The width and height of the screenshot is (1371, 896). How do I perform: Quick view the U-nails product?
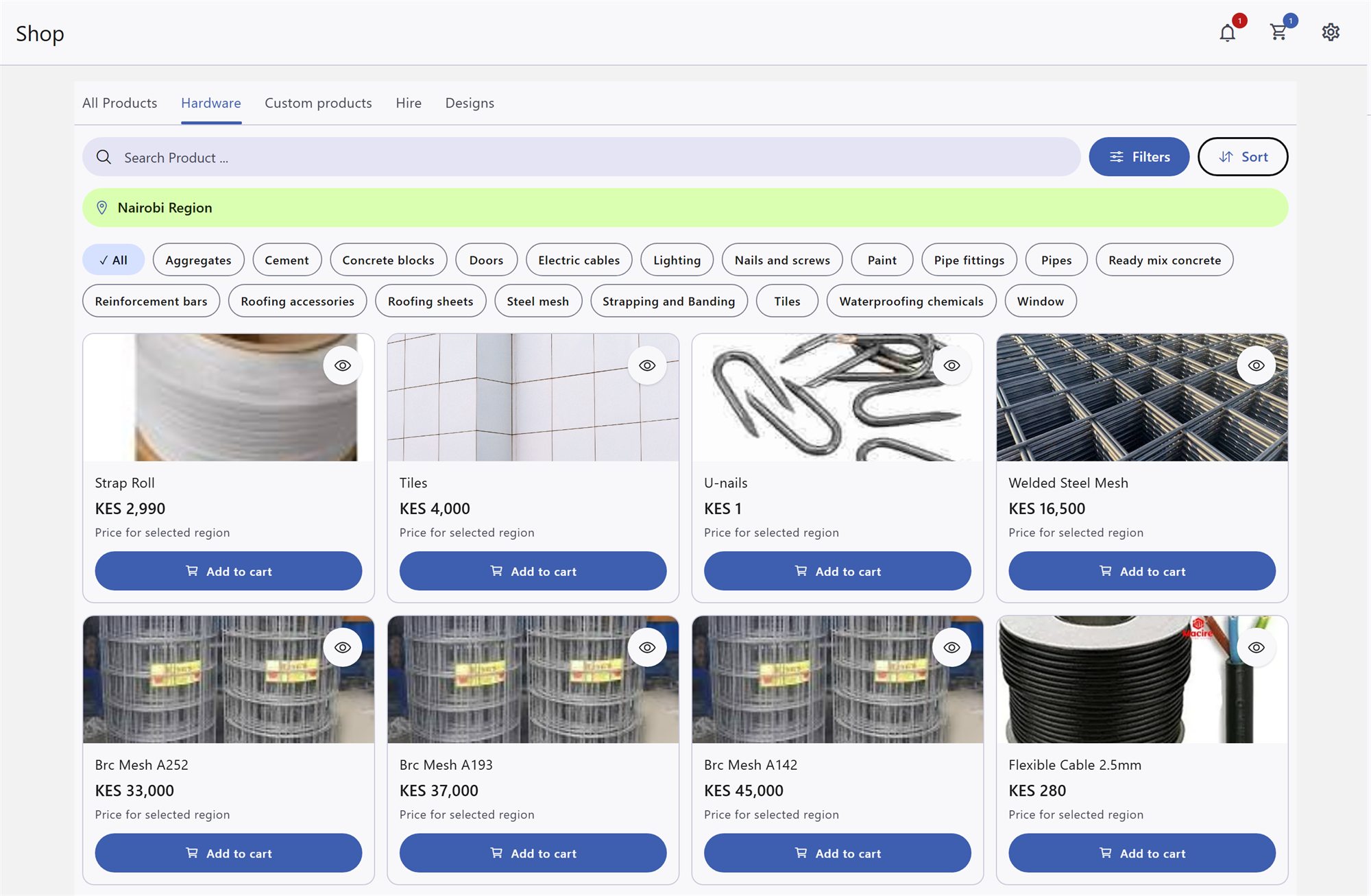(x=951, y=365)
